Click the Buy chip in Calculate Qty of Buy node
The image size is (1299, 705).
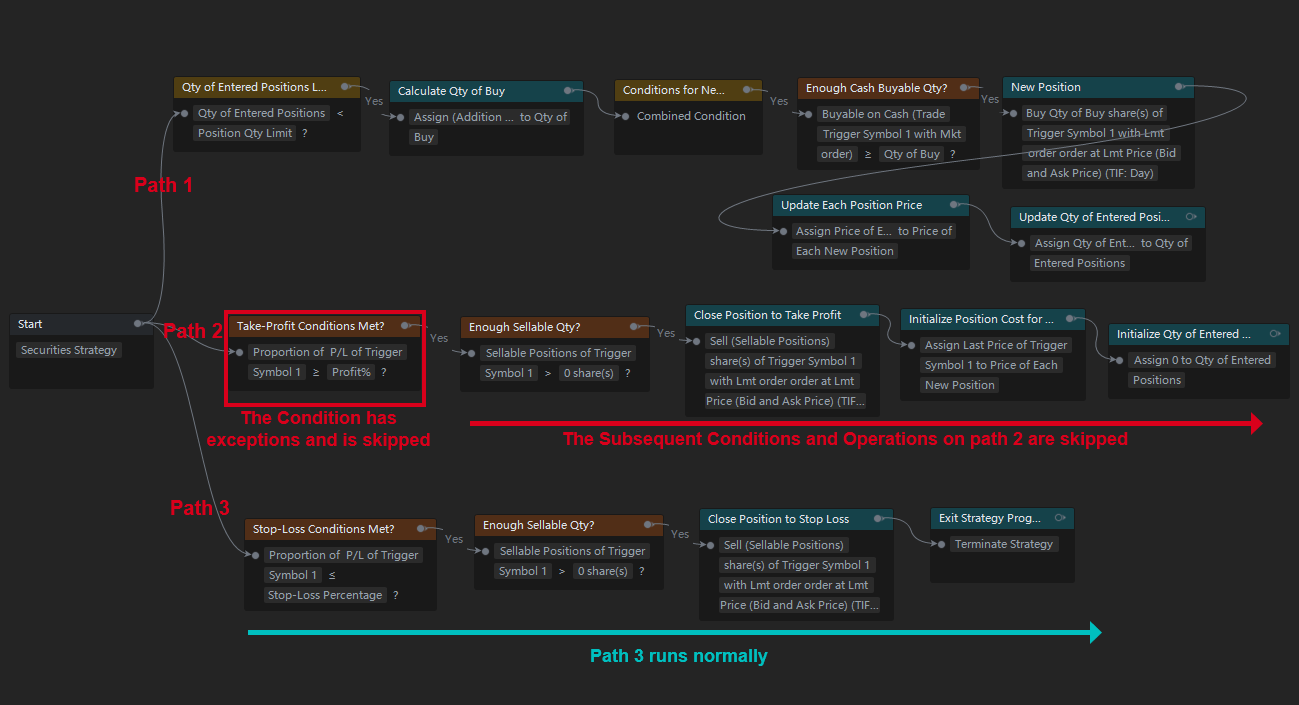pos(424,137)
